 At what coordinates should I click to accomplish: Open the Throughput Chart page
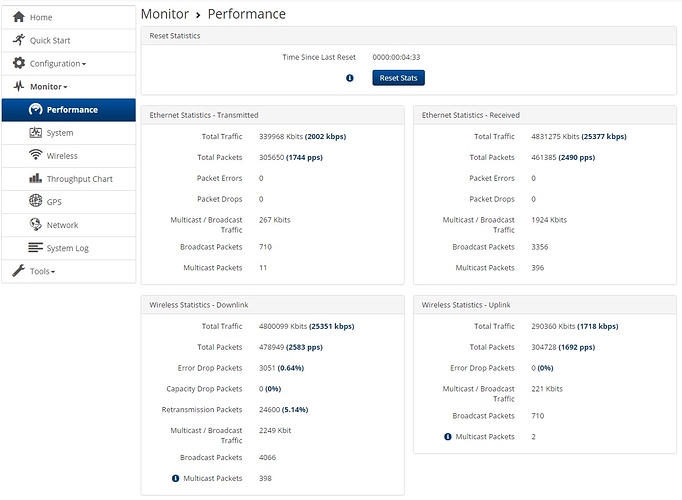point(69,179)
